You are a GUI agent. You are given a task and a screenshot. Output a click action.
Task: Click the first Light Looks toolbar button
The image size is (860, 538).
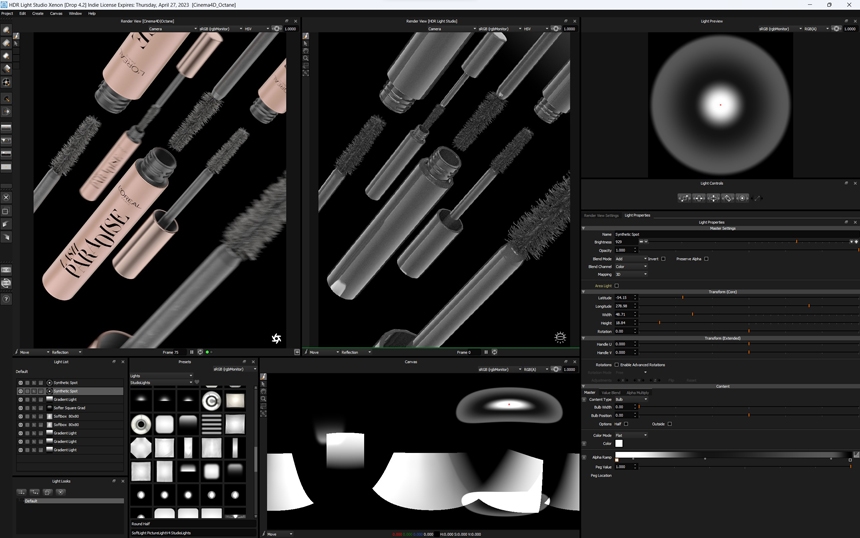tap(21, 492)
